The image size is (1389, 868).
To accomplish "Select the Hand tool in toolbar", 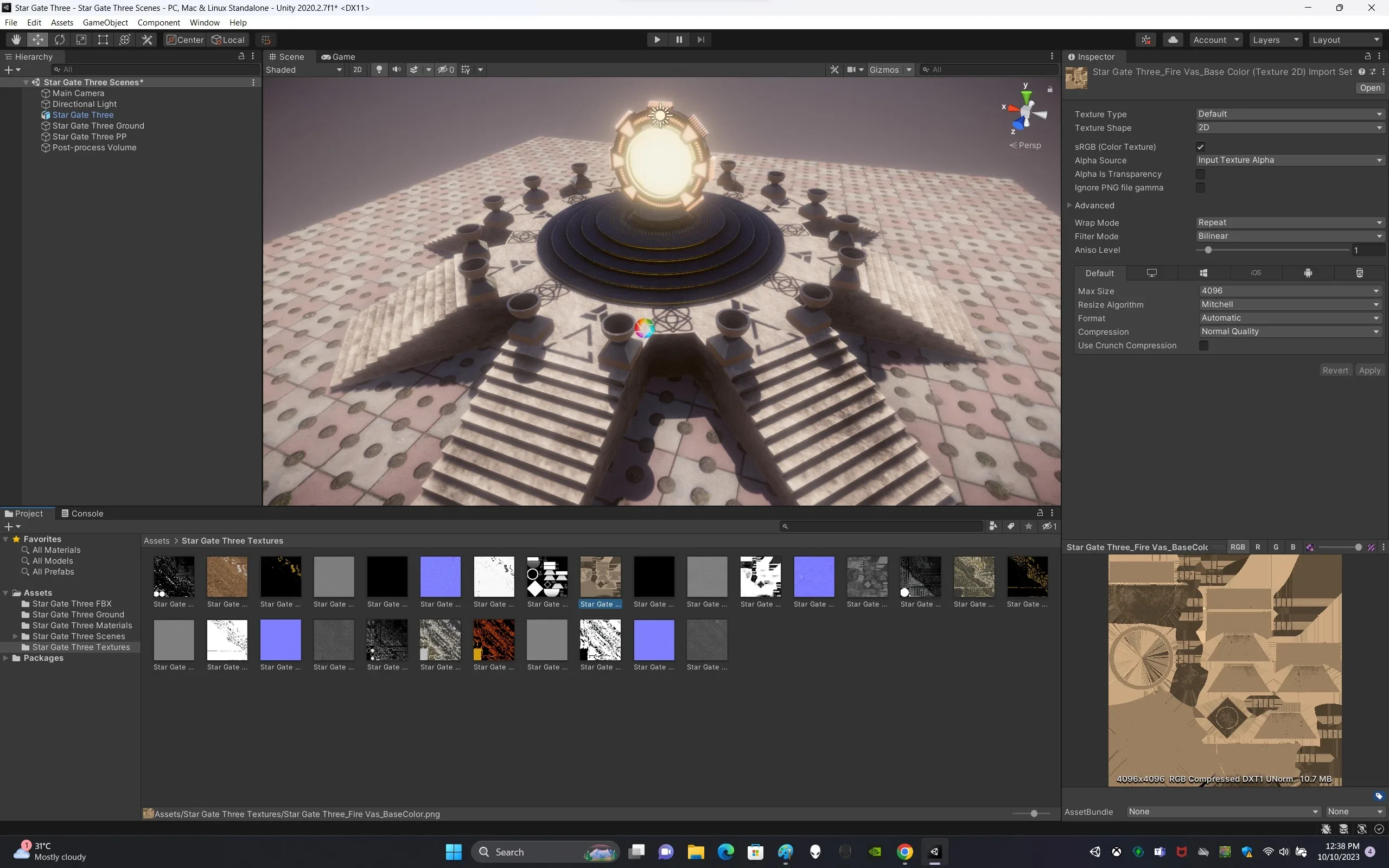I will 16,40.
